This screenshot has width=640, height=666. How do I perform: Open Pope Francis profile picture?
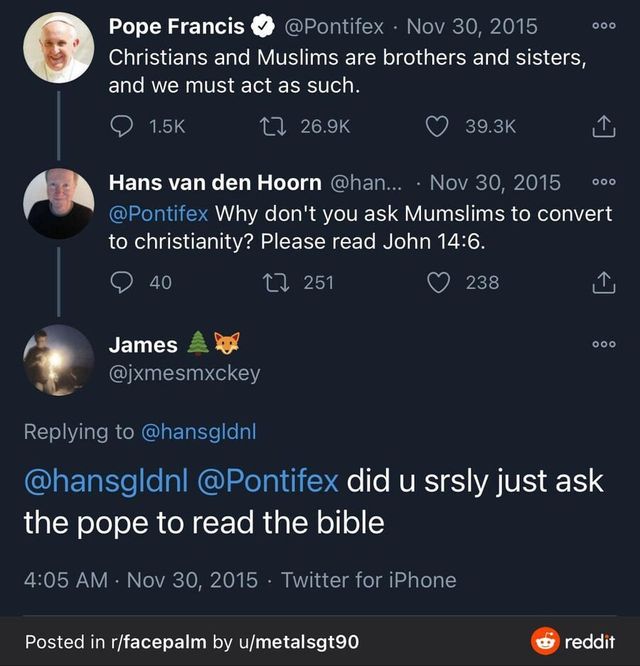[x=58, y=48]
